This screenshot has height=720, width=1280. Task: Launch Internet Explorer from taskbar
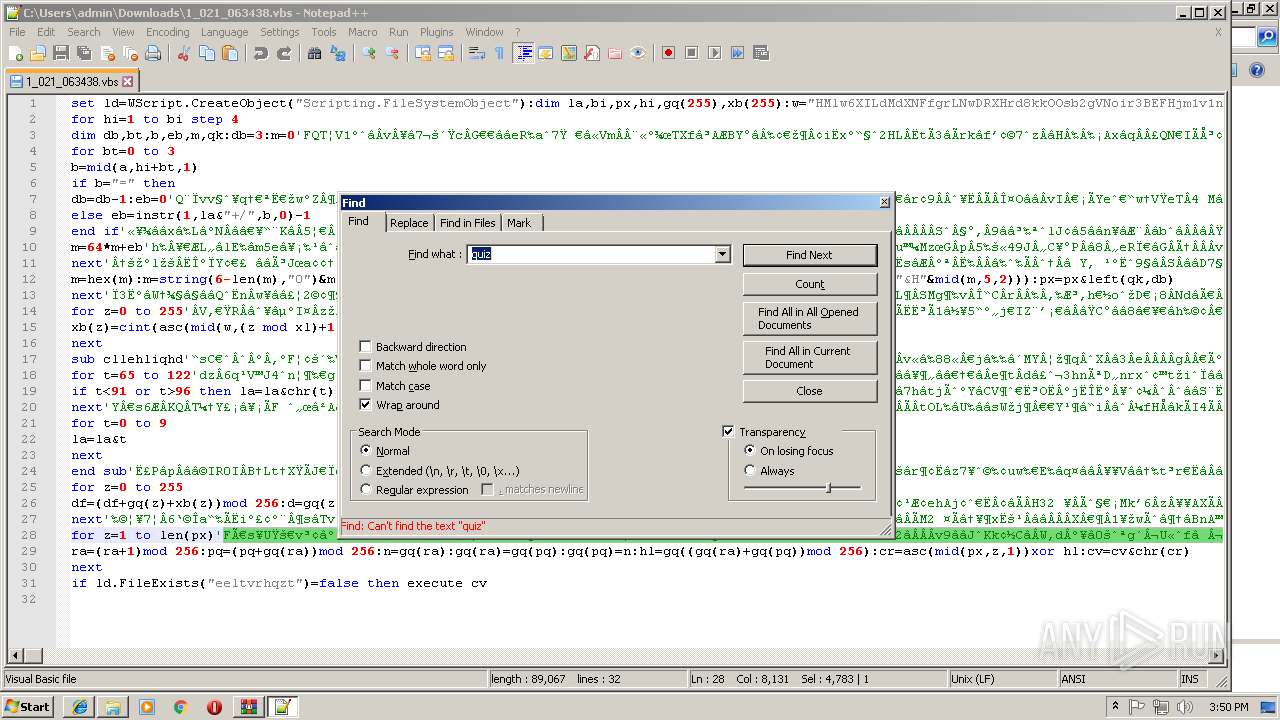pyautogui.click(x=79, y=707)
